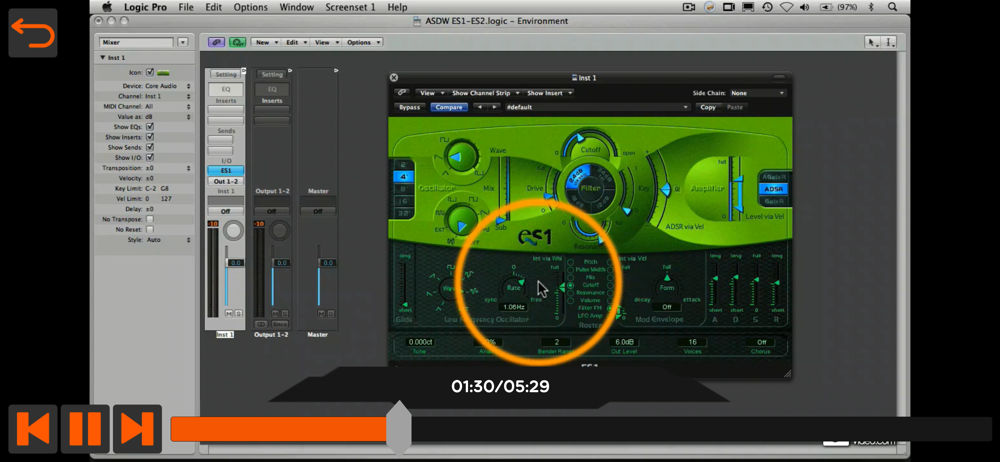This screenshot has width=1000, height=462.
Task: Open the File menu
Action: (186, 7)
